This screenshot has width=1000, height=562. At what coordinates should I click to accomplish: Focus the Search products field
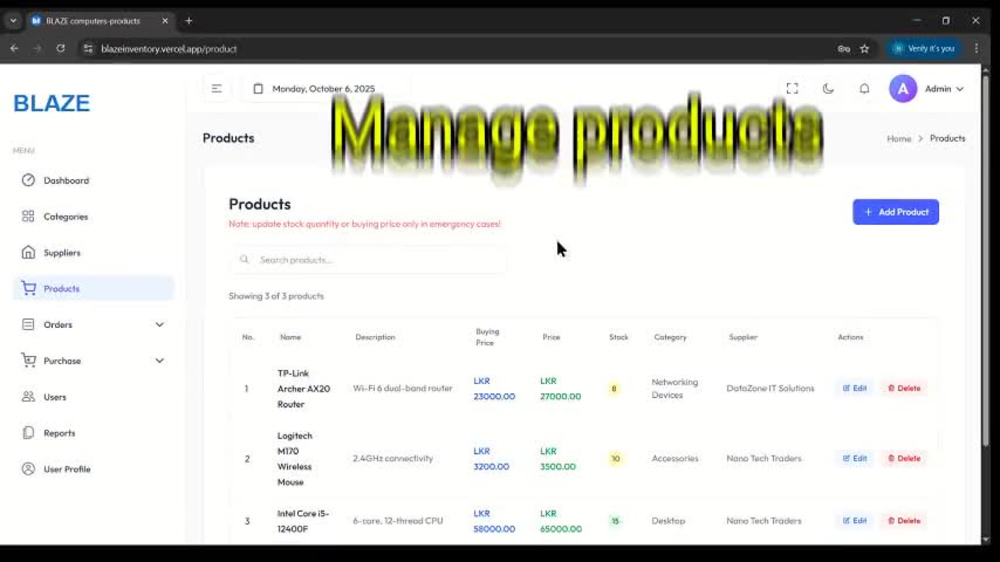(369, 260)
